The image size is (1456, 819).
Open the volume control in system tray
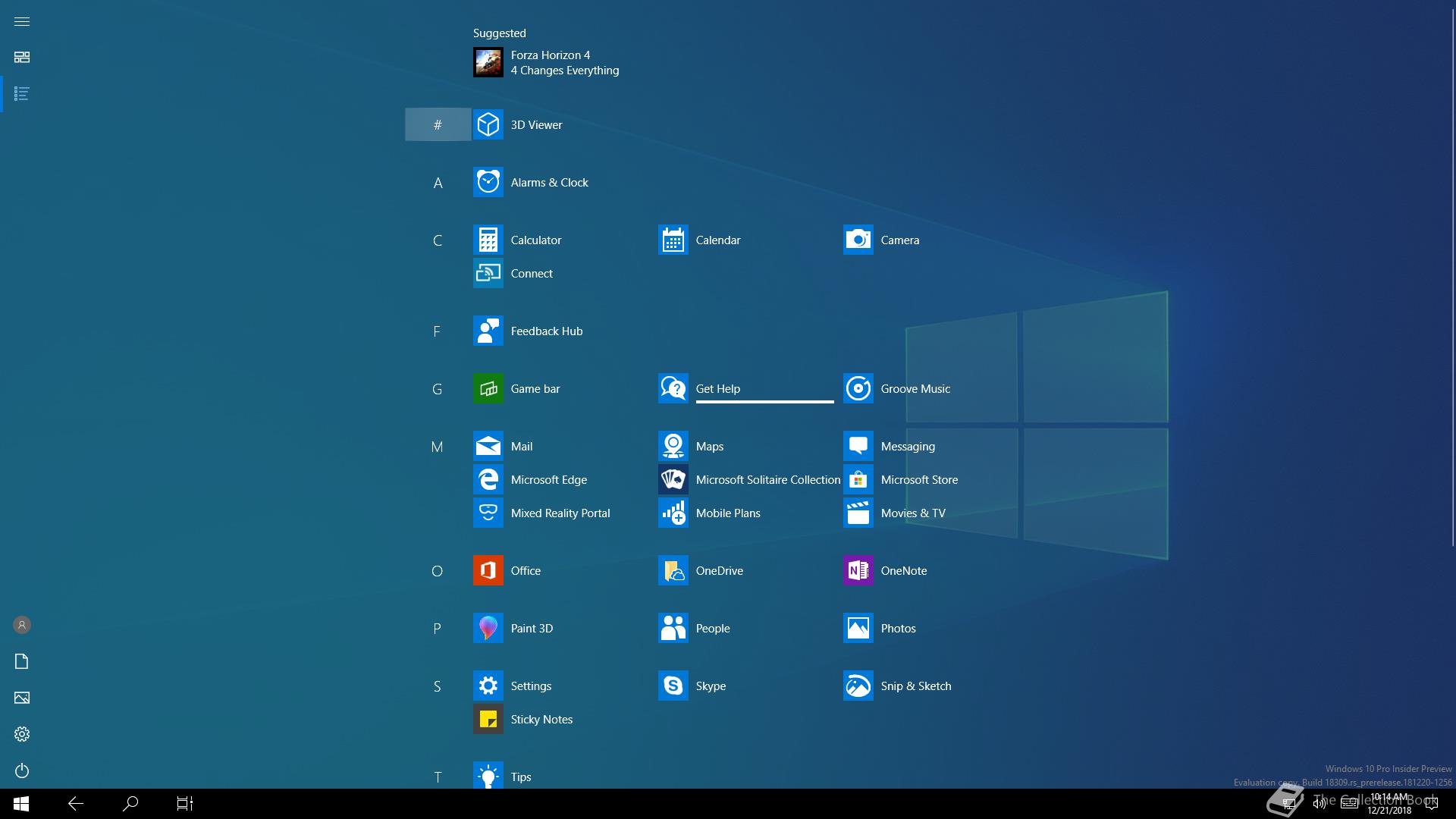[1319, 804]
